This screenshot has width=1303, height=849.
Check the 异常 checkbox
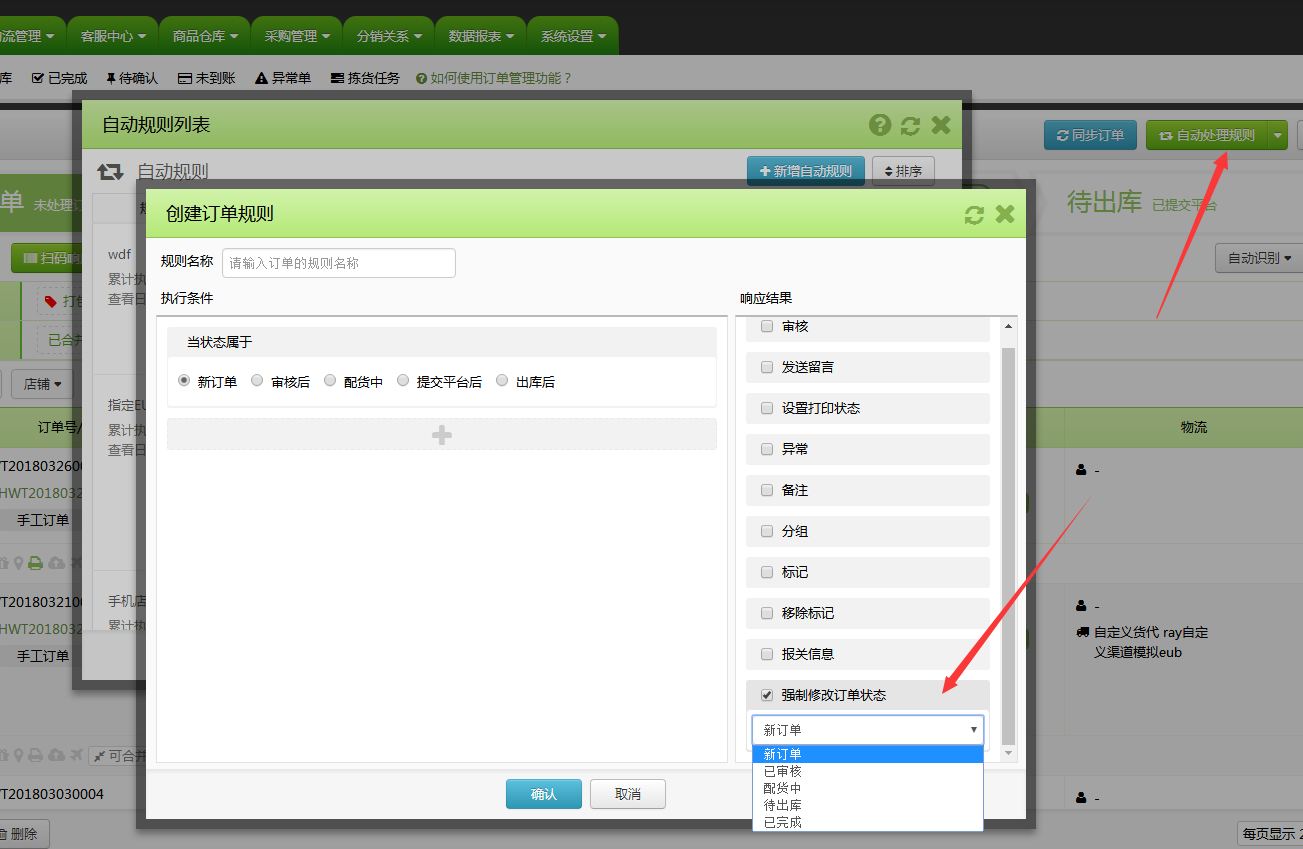coord(767,449)
